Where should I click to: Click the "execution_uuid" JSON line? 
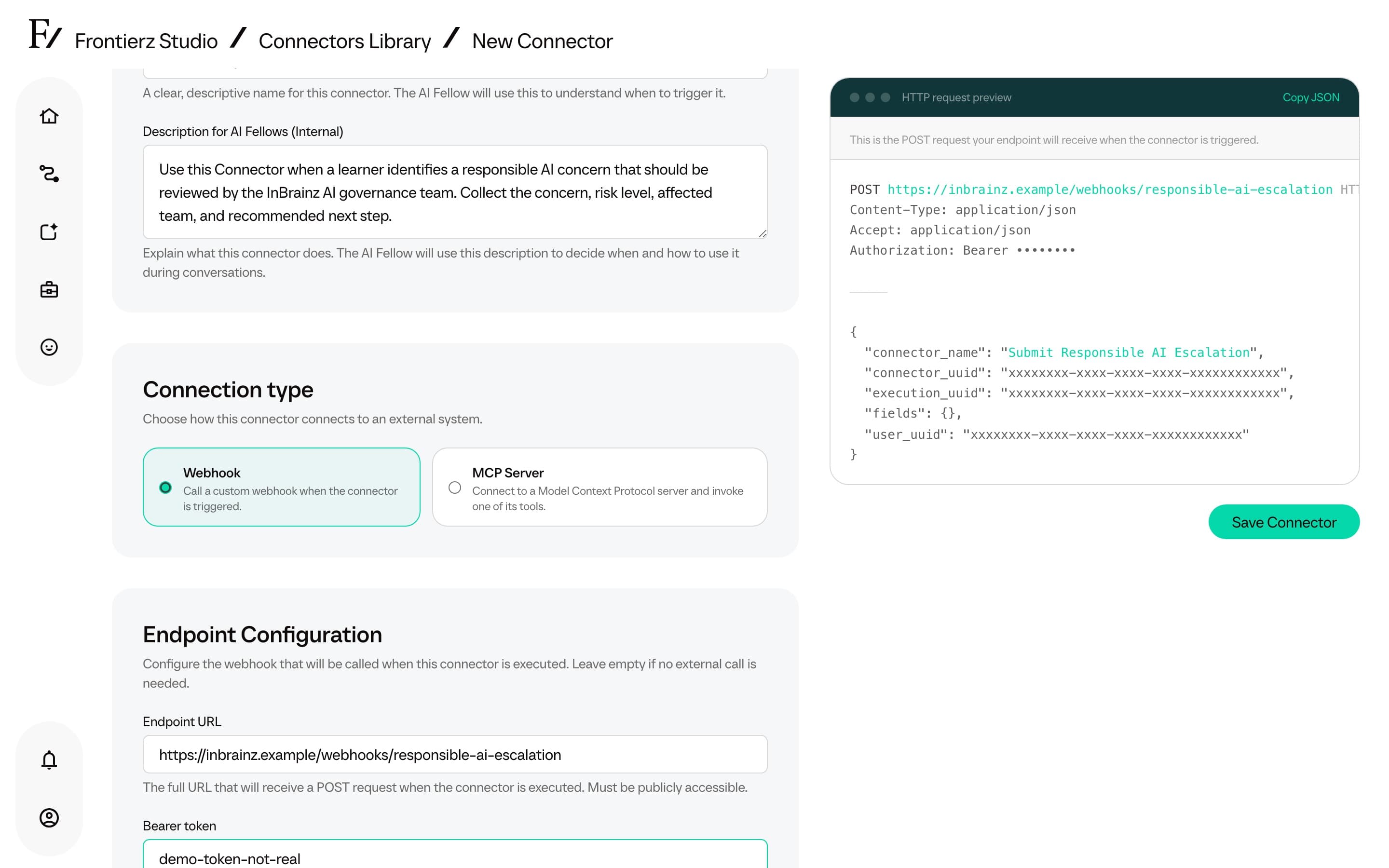click(x=1079, y=393)
